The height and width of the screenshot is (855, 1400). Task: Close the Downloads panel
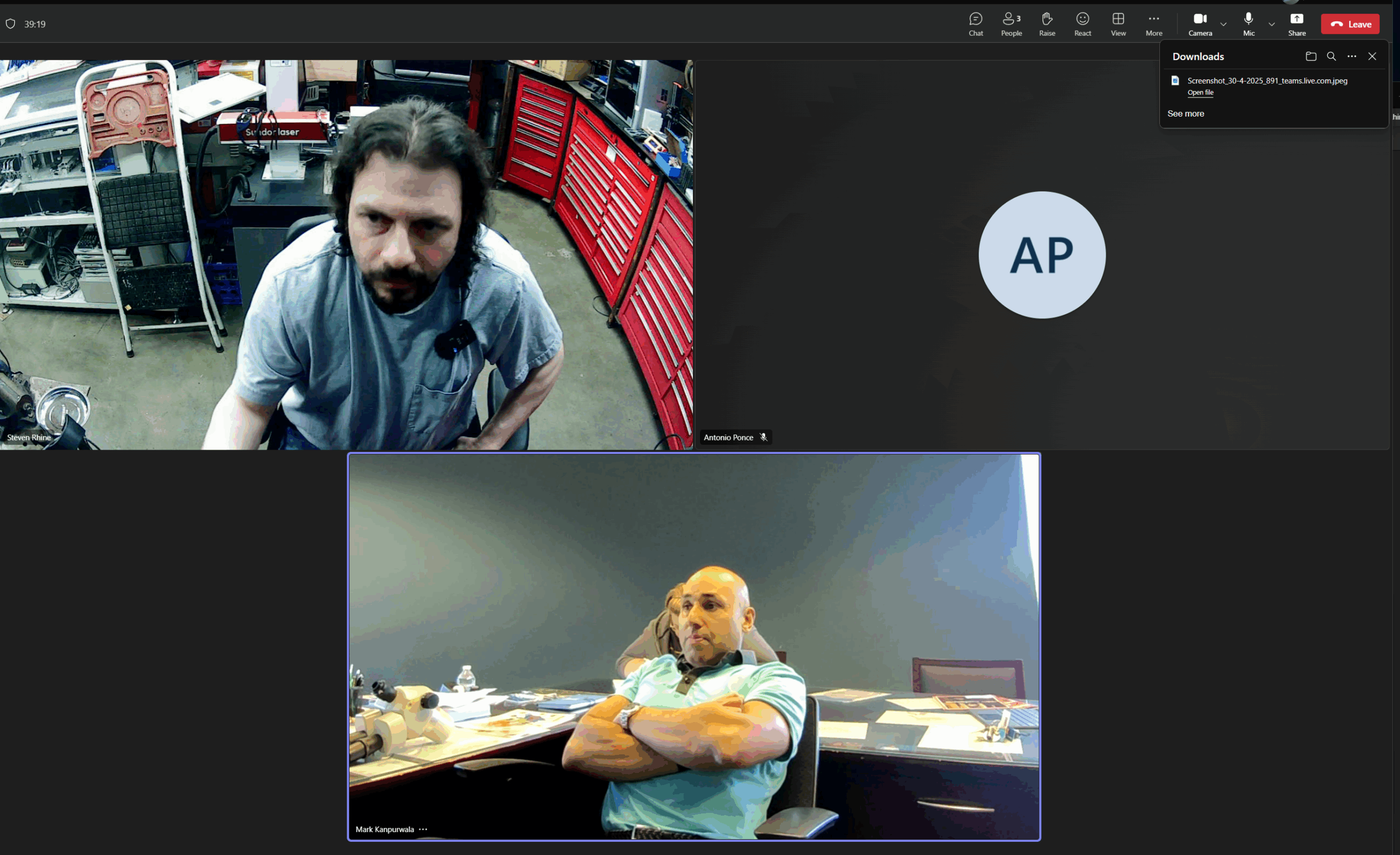click(x=1372, y=56)
